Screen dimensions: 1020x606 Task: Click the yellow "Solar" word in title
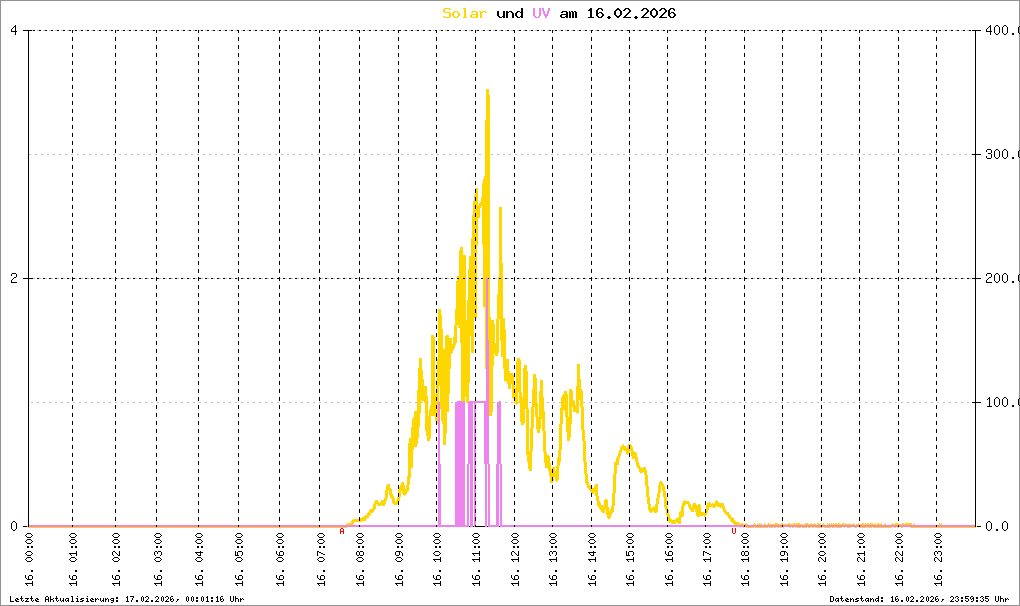[x=465, y=13]
